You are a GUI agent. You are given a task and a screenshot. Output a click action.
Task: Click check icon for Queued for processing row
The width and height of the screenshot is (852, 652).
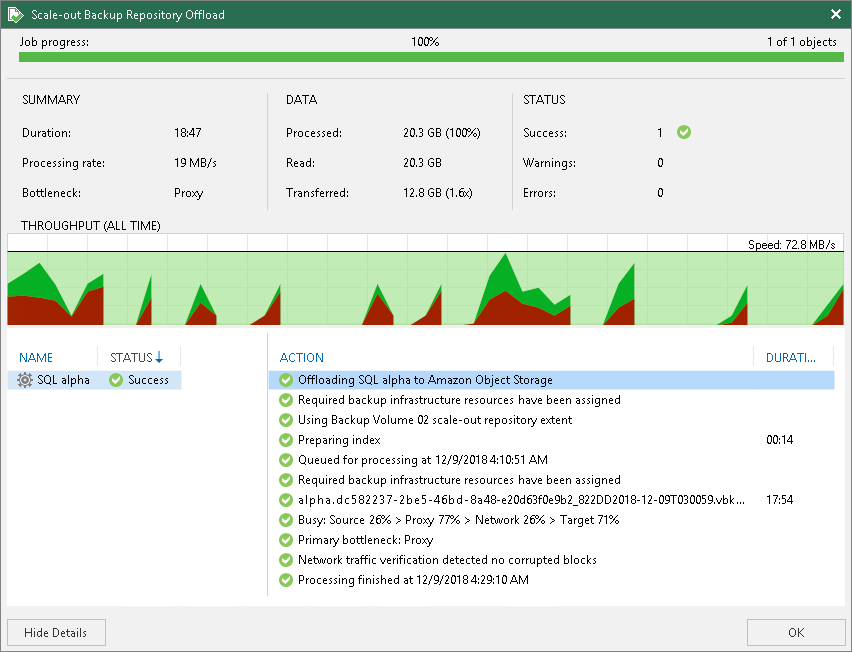point(286,460)
